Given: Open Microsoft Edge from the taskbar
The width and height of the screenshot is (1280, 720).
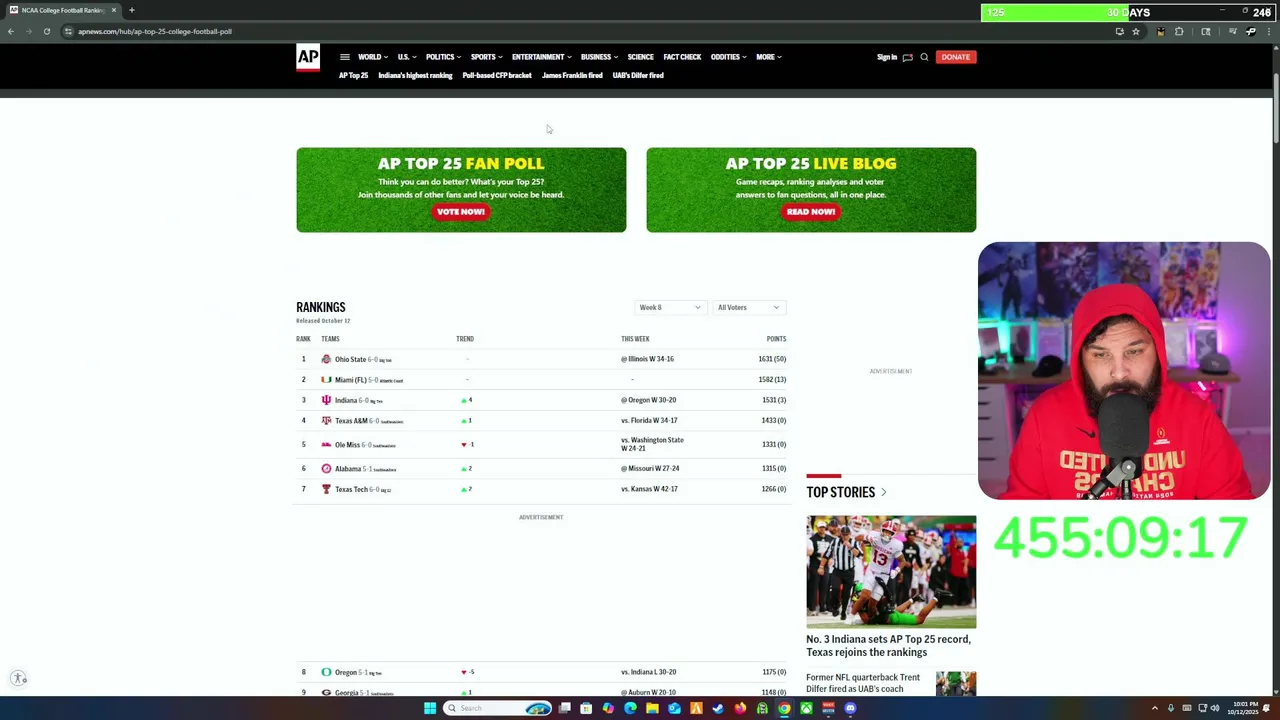Looking at the screenshot, I should (x=630, y=708).
